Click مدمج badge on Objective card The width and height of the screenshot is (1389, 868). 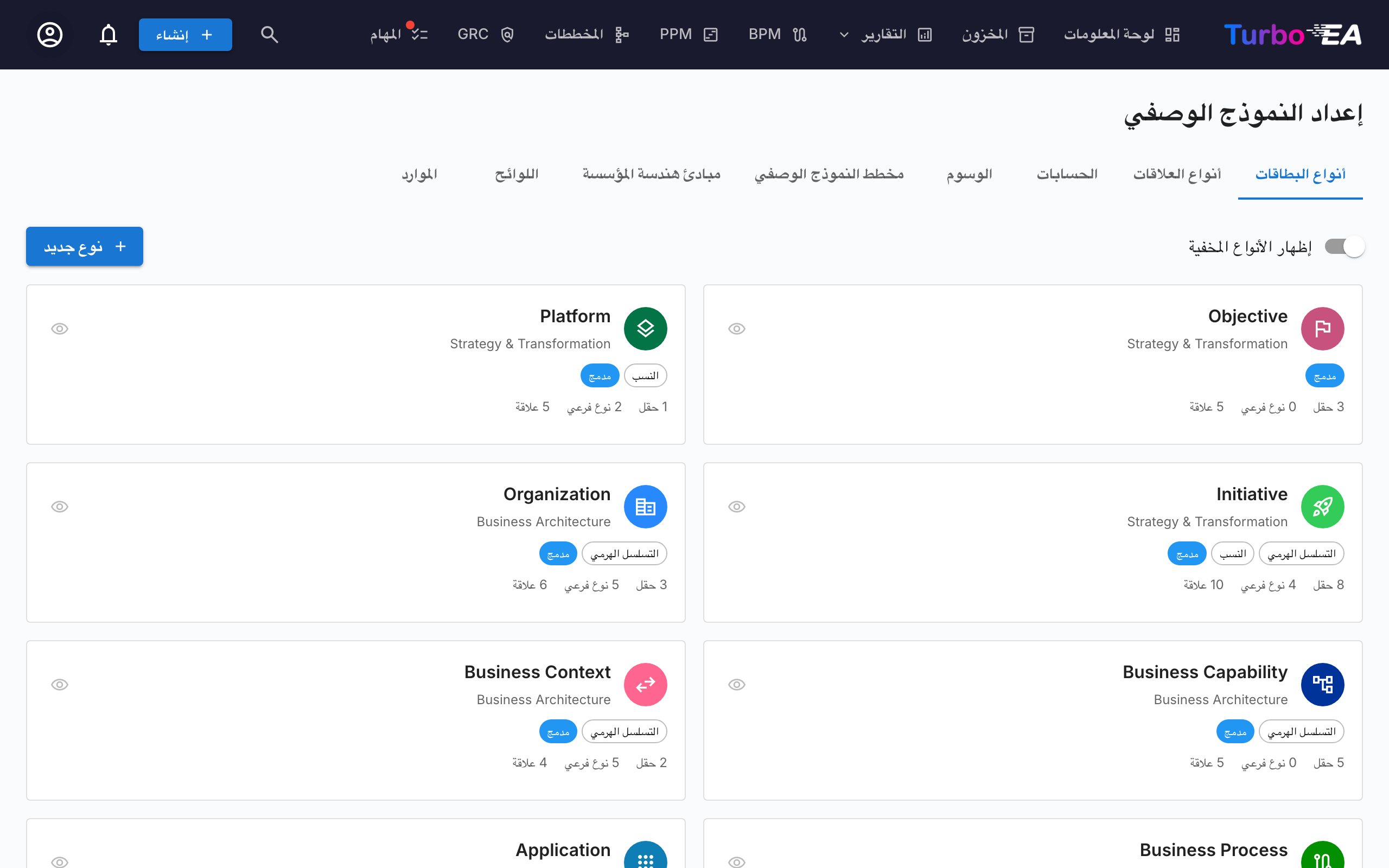1325,375
